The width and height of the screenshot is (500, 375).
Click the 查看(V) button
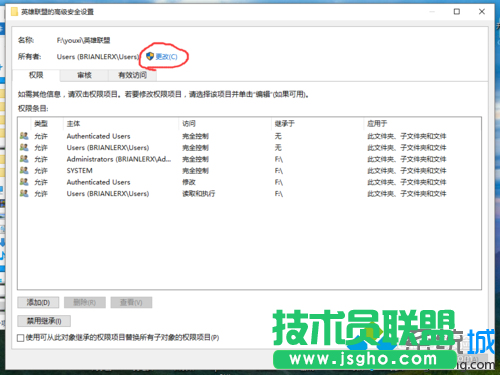tap(131, 302)
